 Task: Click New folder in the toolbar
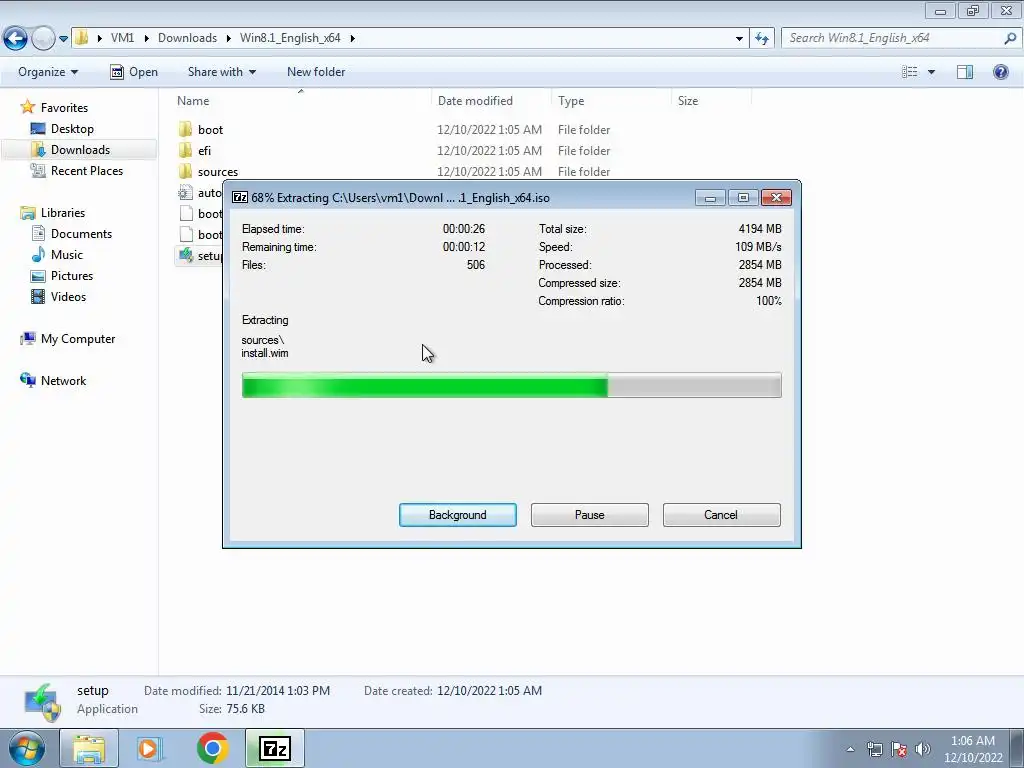316,72
